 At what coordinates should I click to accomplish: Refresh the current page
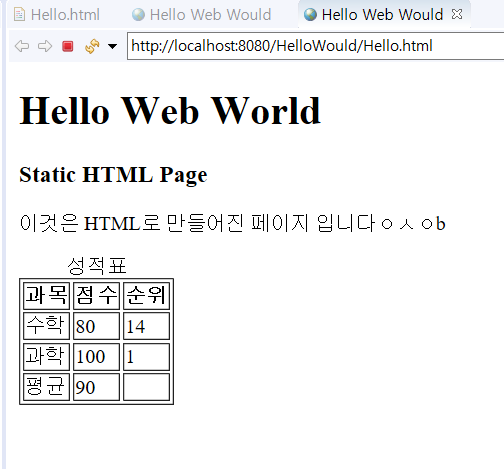[92, 46]
